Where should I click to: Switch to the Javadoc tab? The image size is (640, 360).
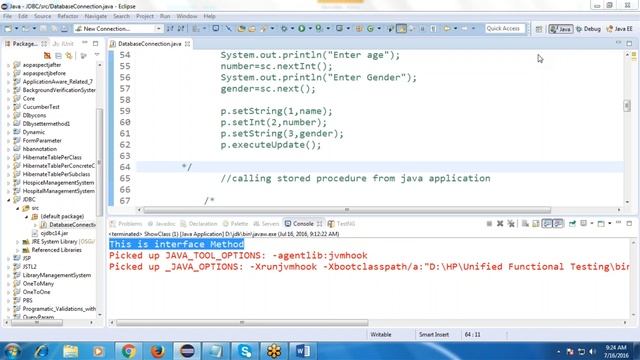pos(162,224)
